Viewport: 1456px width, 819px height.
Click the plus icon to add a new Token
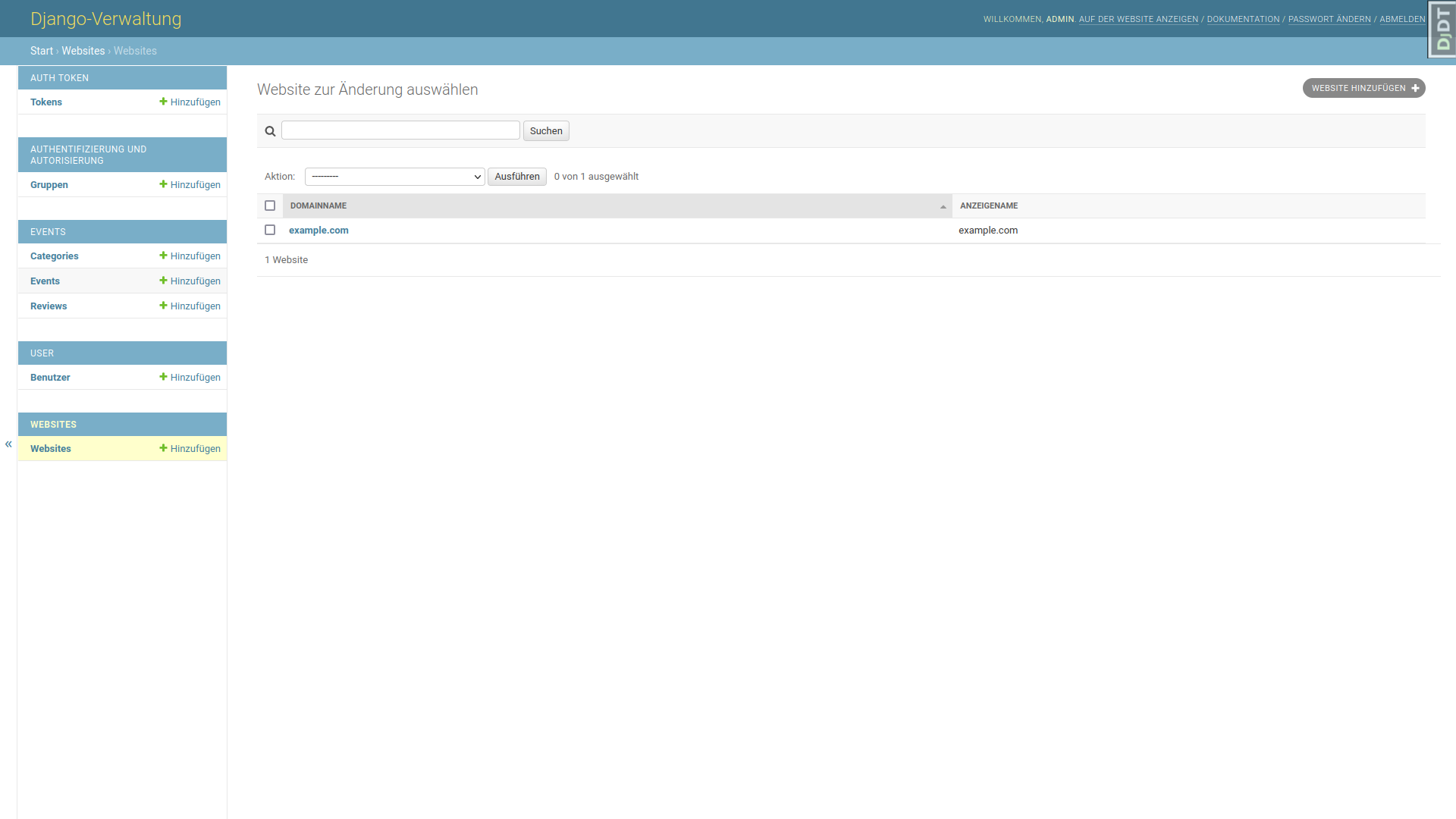(x=163, y=102)
